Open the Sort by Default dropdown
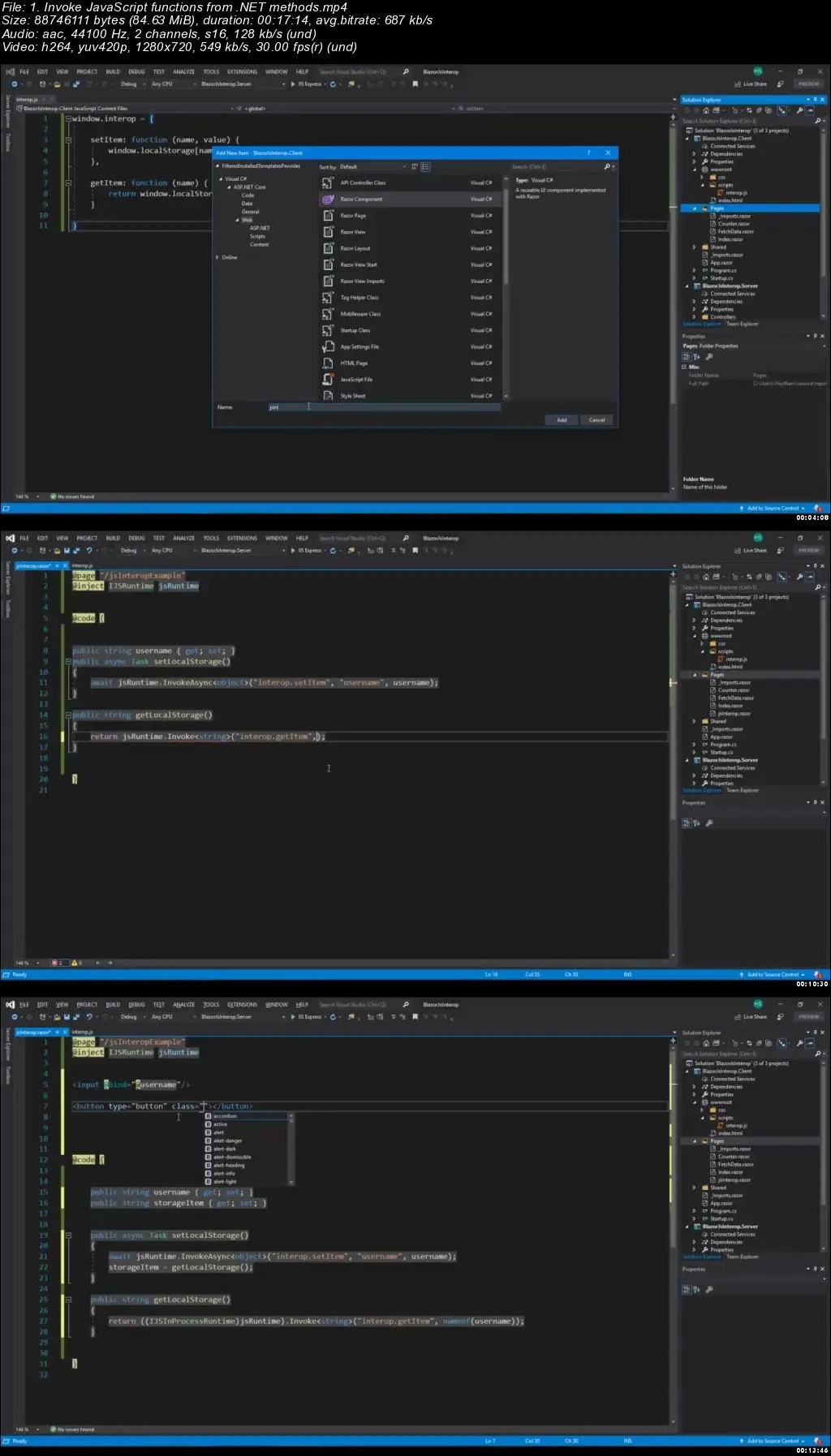The image size is (831, 1456). click(372, 167)
